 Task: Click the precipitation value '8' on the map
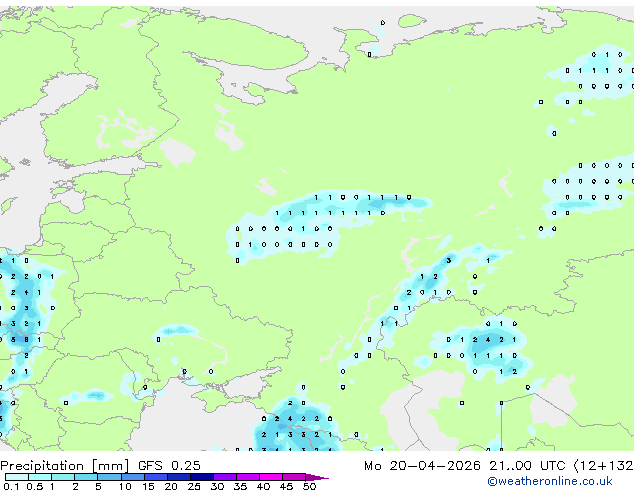pos(26,340)
